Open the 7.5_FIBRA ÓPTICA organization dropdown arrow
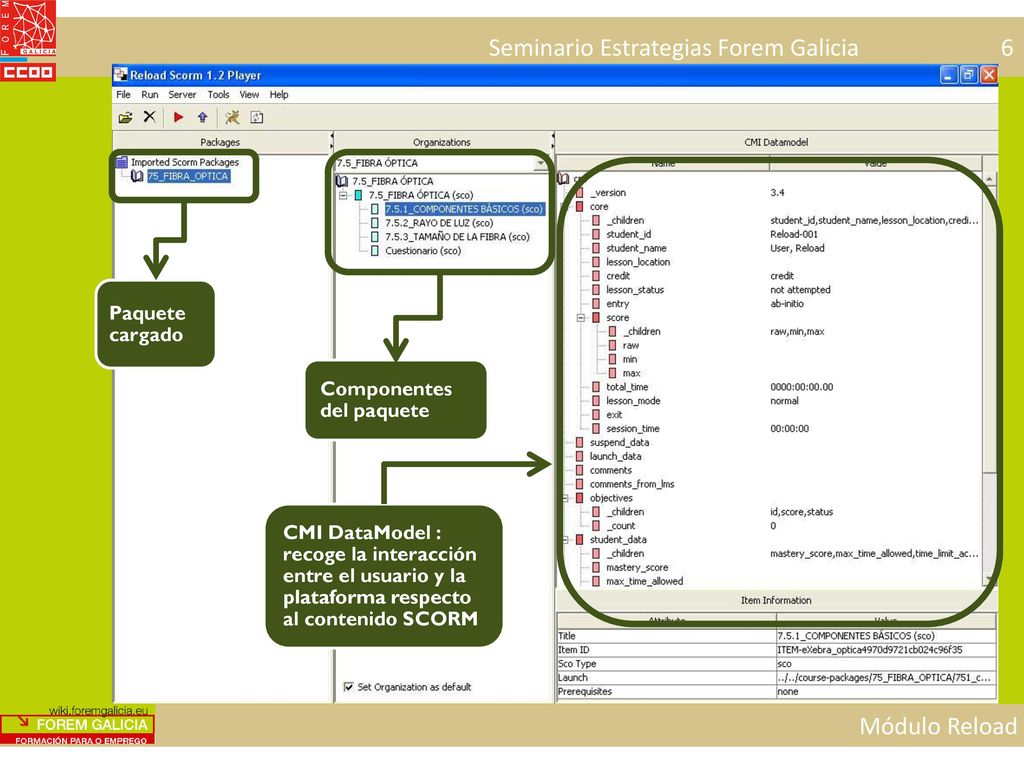 click(541, 163)
